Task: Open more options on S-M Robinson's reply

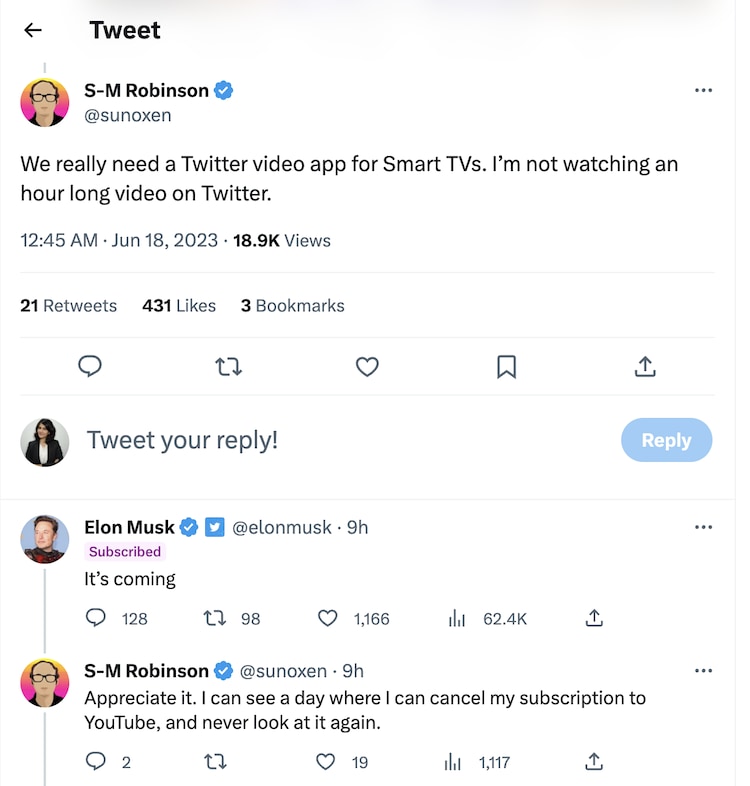Action: (x=703, y=671)
